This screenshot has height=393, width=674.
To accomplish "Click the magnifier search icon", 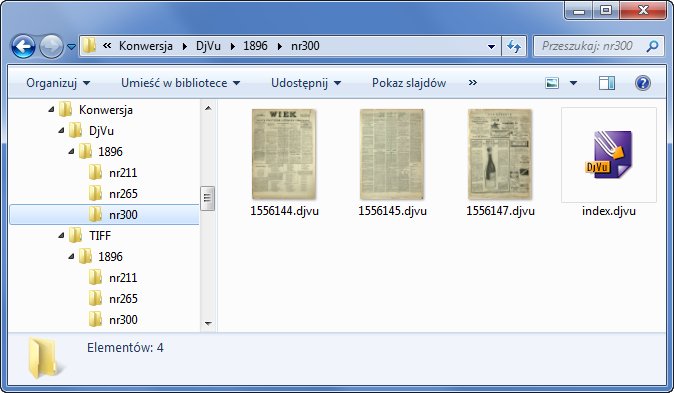I will (x=652, y=46).
